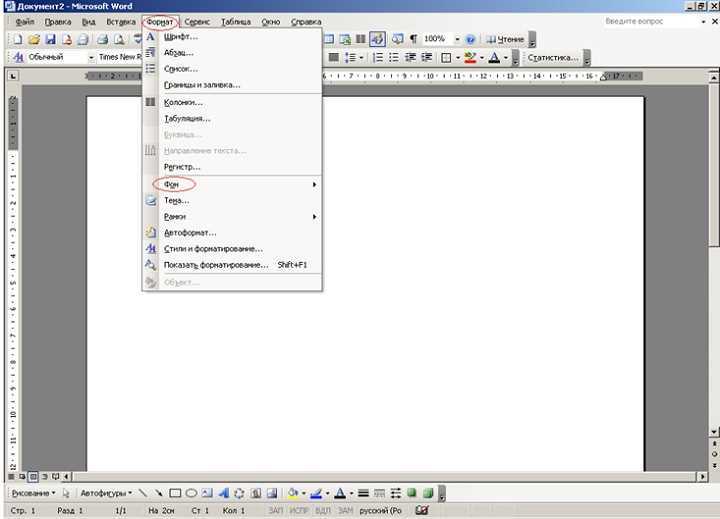Expand the Фон submenu arrow
Screen dimensions: 720x519
point(315,184)
